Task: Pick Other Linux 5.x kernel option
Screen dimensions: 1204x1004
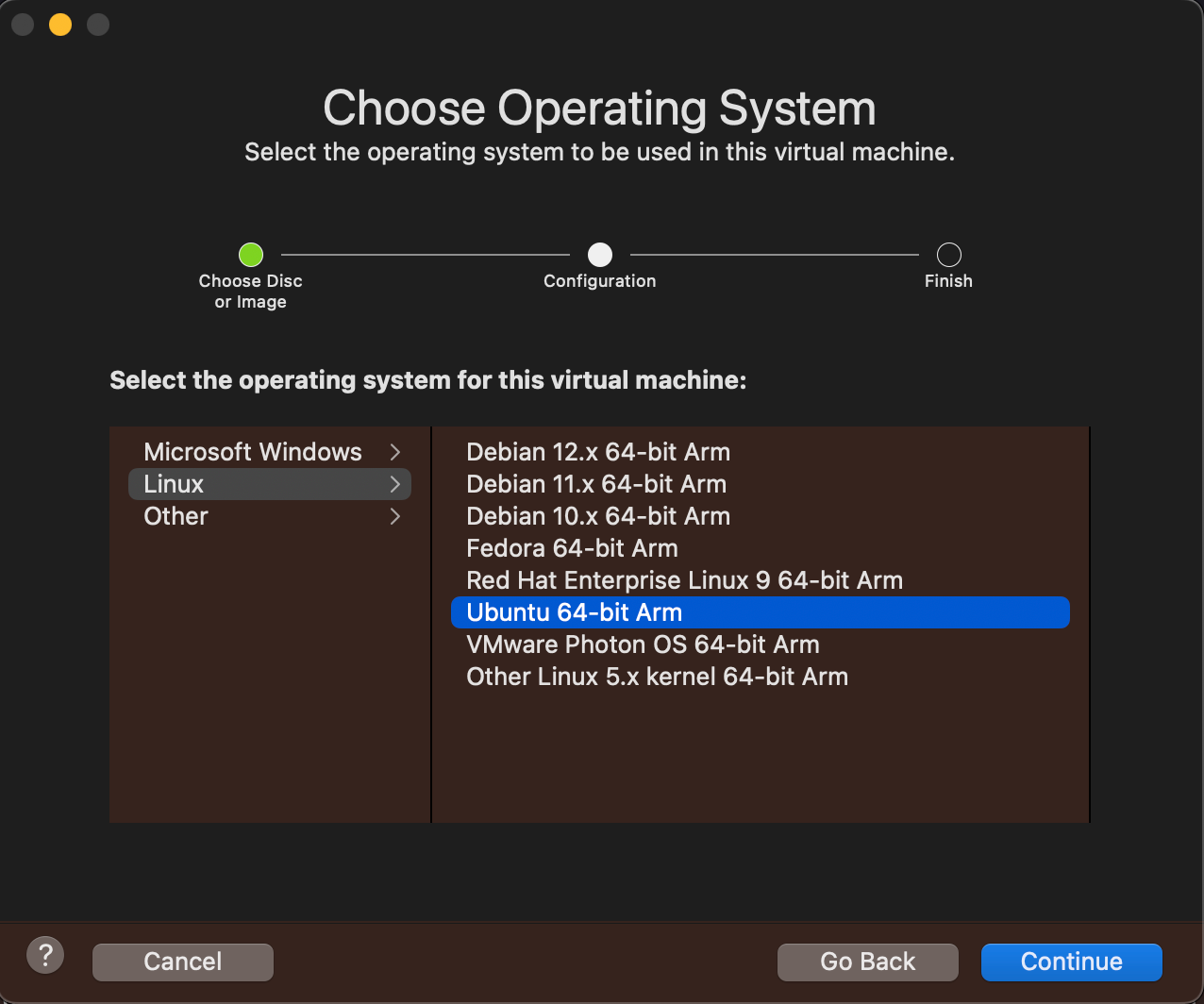Action: tap(761, 677)
